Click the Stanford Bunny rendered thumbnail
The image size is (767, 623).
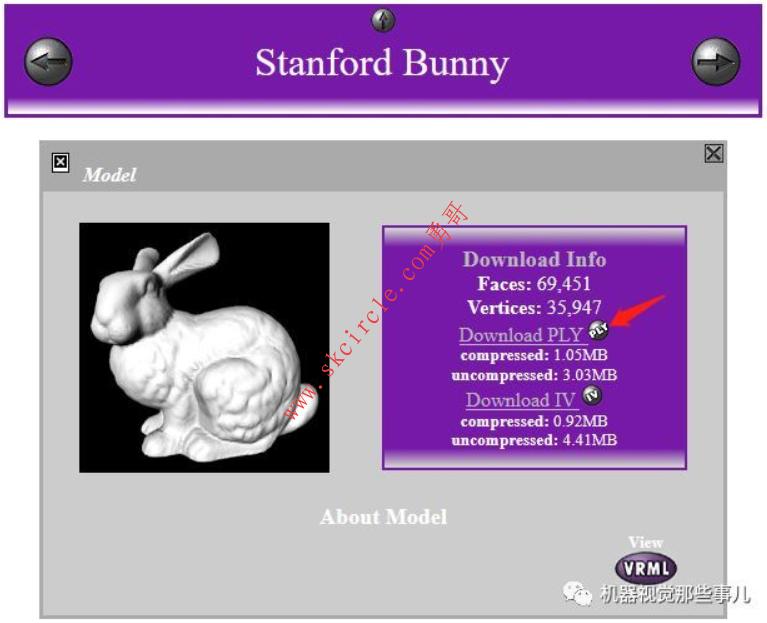coord(204,348)
